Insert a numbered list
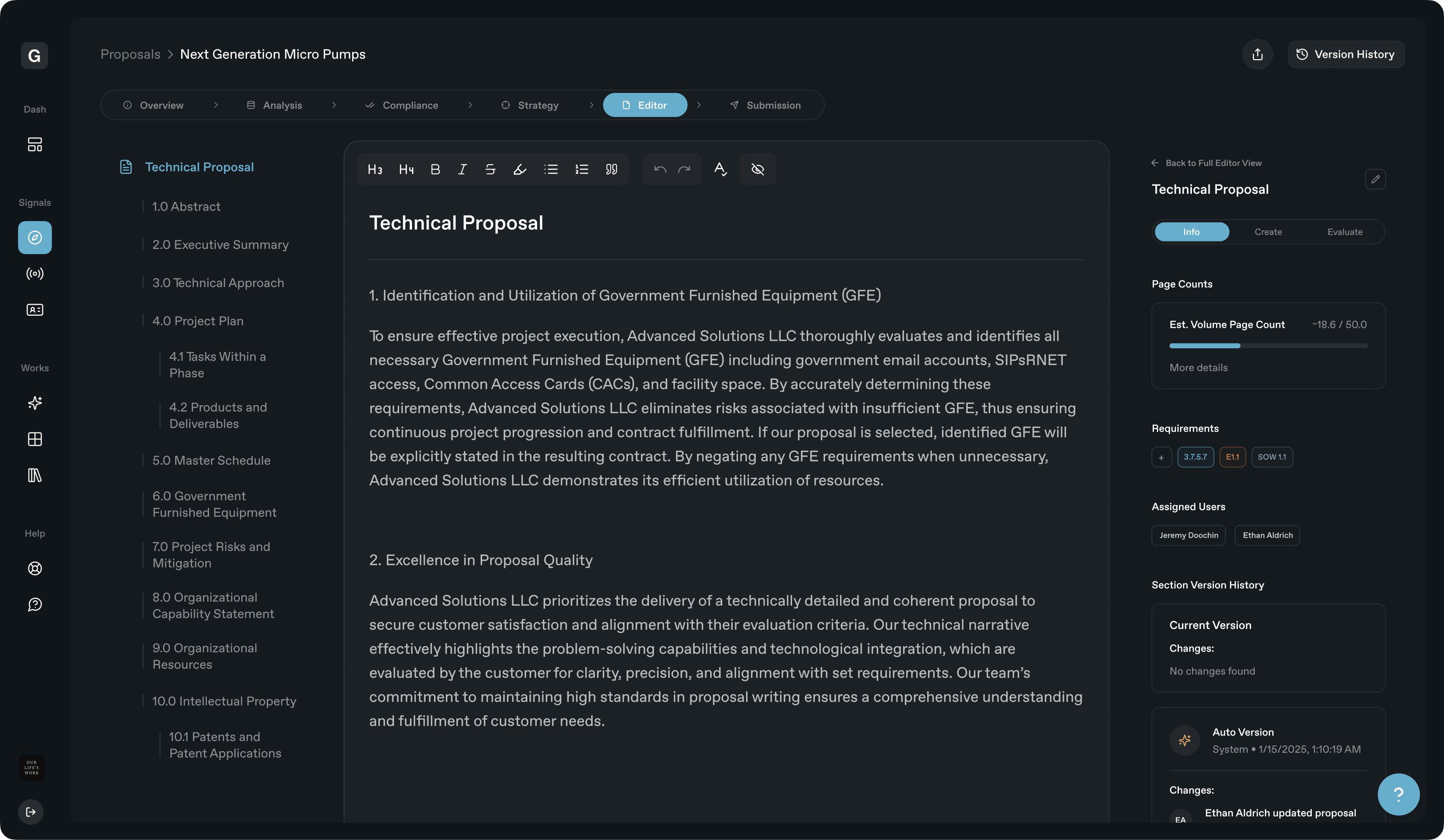The image size is (1444, 840). 582,169
